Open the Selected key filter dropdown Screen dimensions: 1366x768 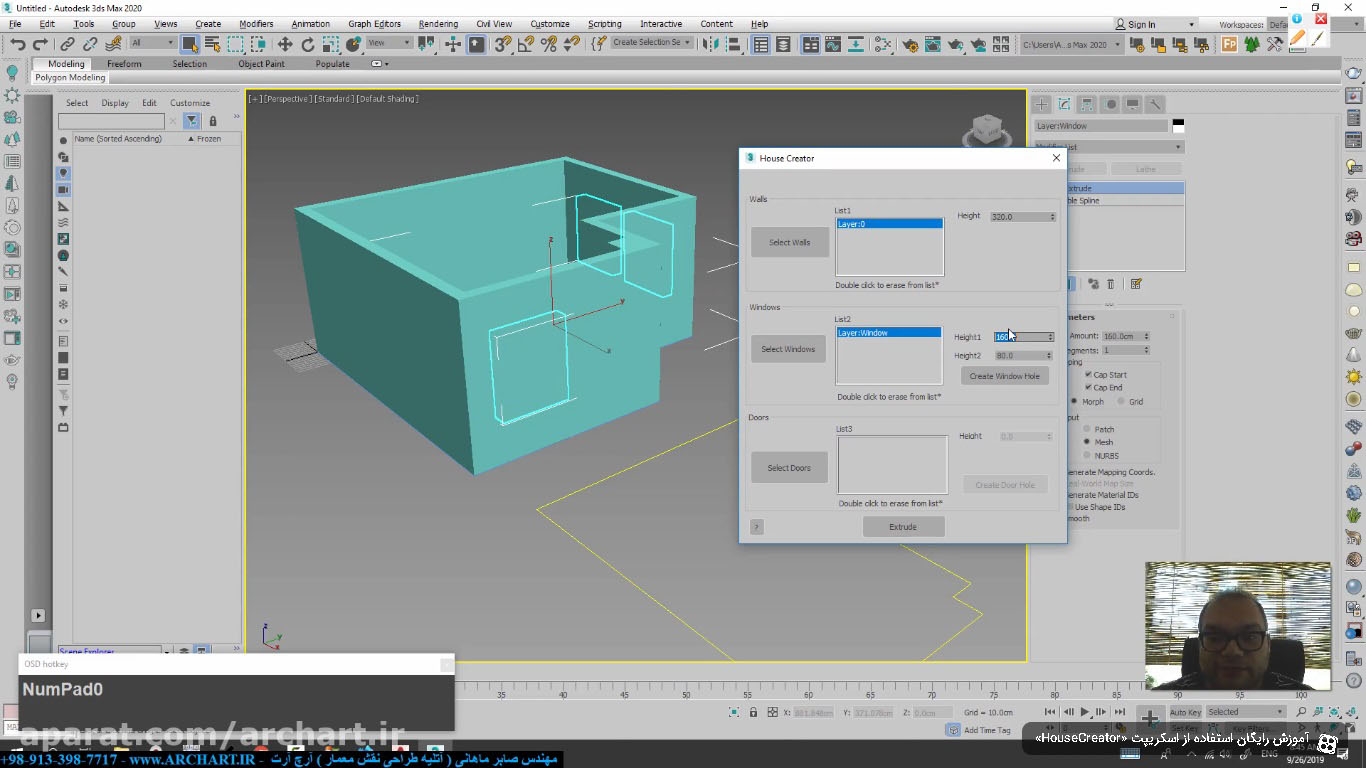pos(1245,712)
